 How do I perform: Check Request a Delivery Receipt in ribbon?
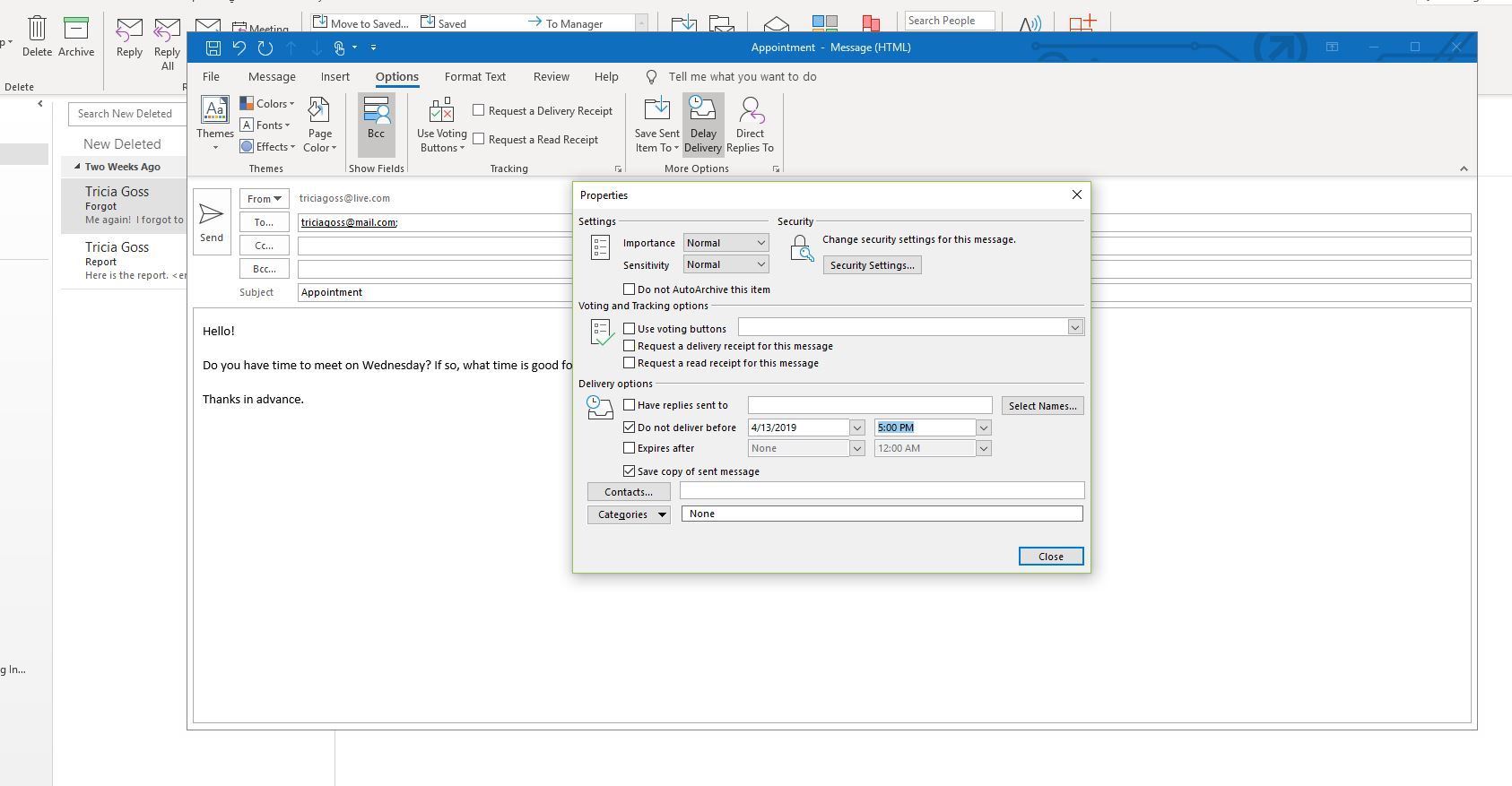tap(479, 110)
